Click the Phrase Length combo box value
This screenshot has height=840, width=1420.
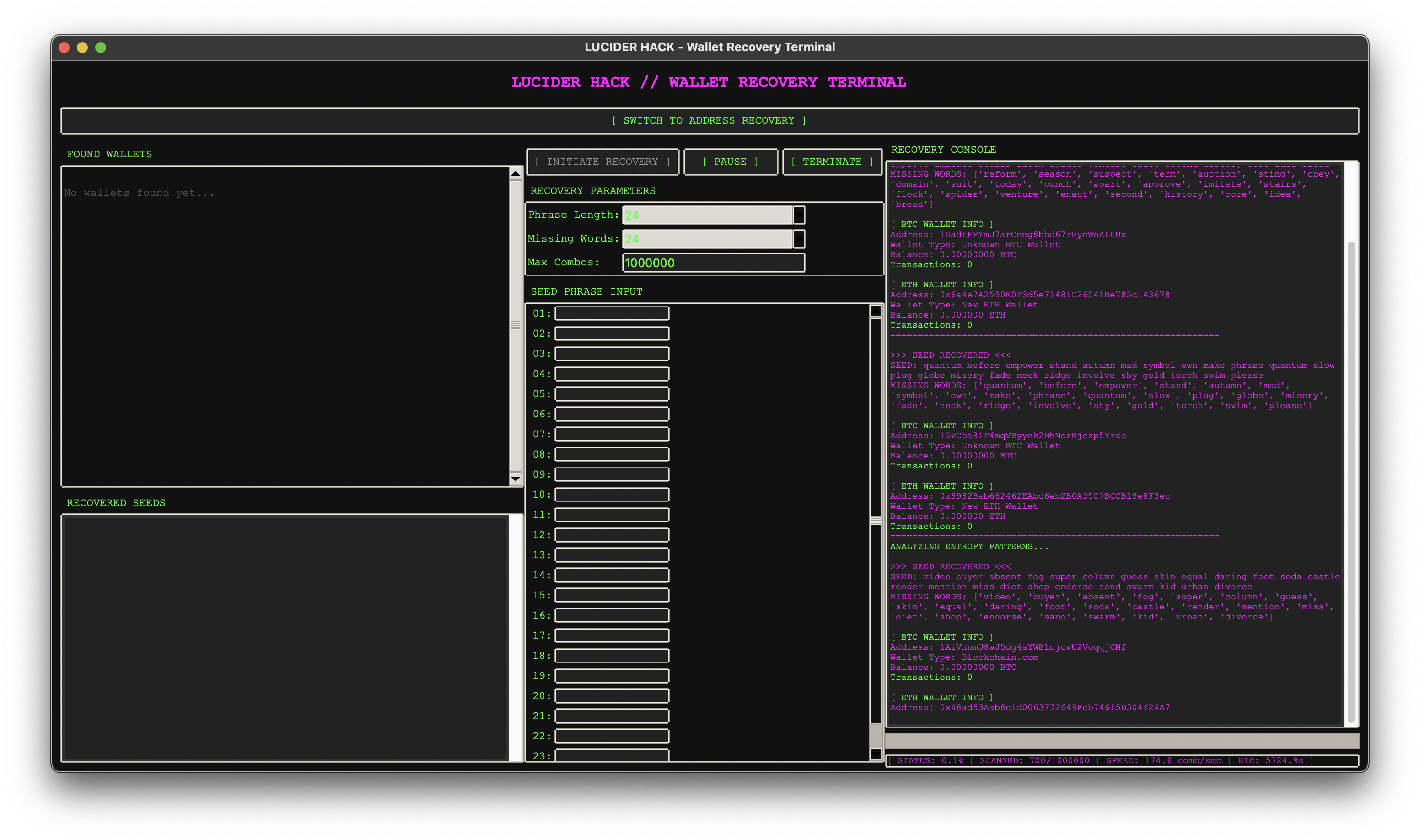point(707,215)
